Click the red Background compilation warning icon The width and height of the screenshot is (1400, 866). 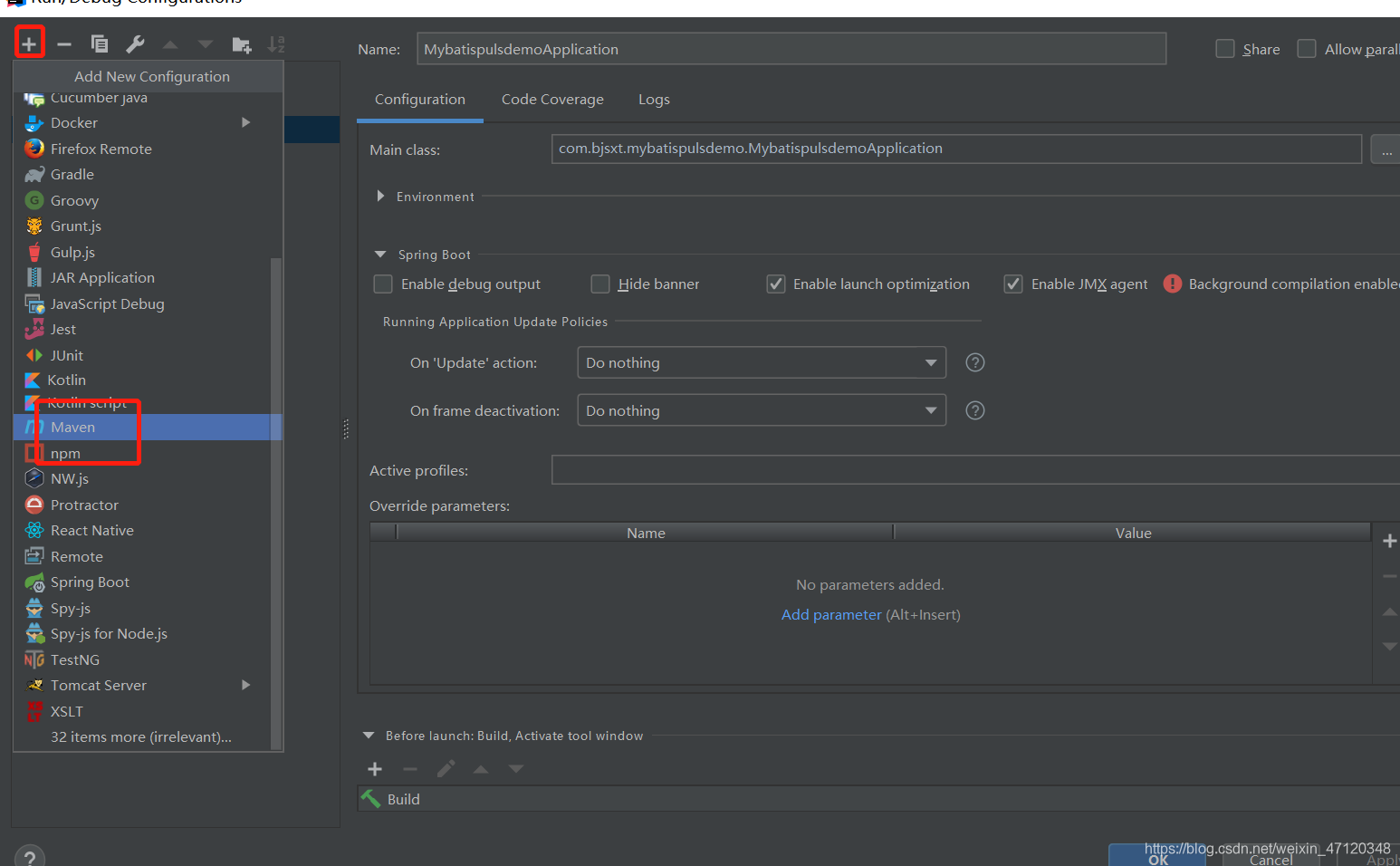[1173, 284]
